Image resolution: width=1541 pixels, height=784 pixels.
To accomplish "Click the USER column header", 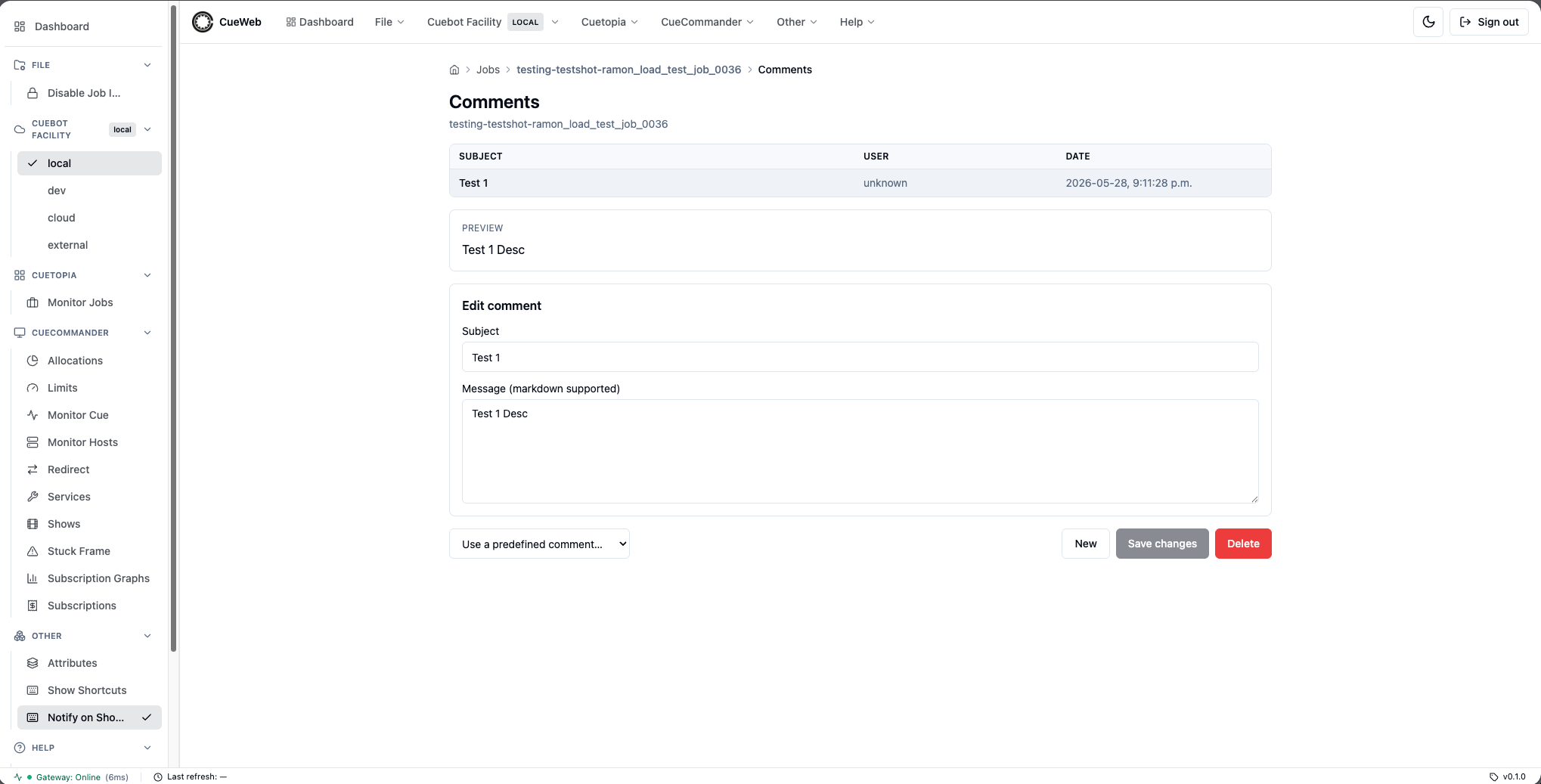I will pyautogui.click(x=876, y=156).
